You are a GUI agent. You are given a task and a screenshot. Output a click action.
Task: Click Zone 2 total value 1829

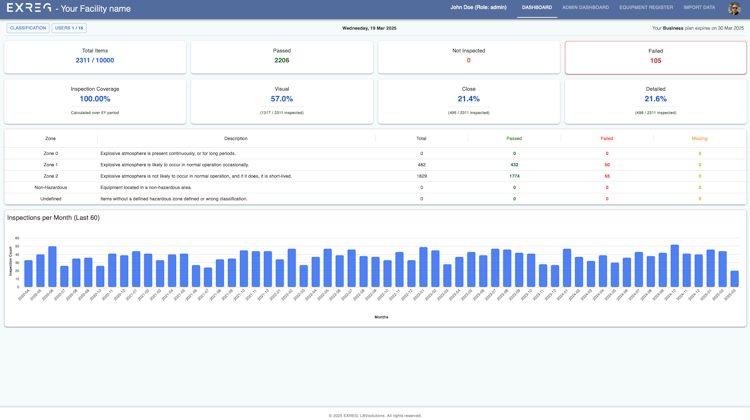(x=421, y=176)
